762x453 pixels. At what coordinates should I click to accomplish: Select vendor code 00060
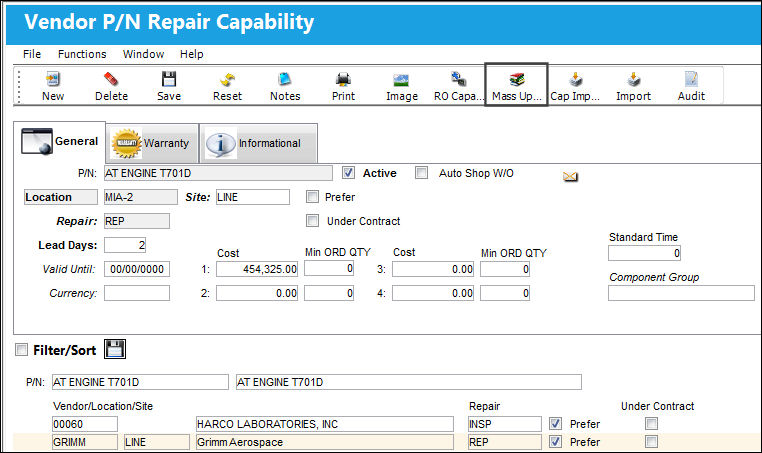point(85,424)
